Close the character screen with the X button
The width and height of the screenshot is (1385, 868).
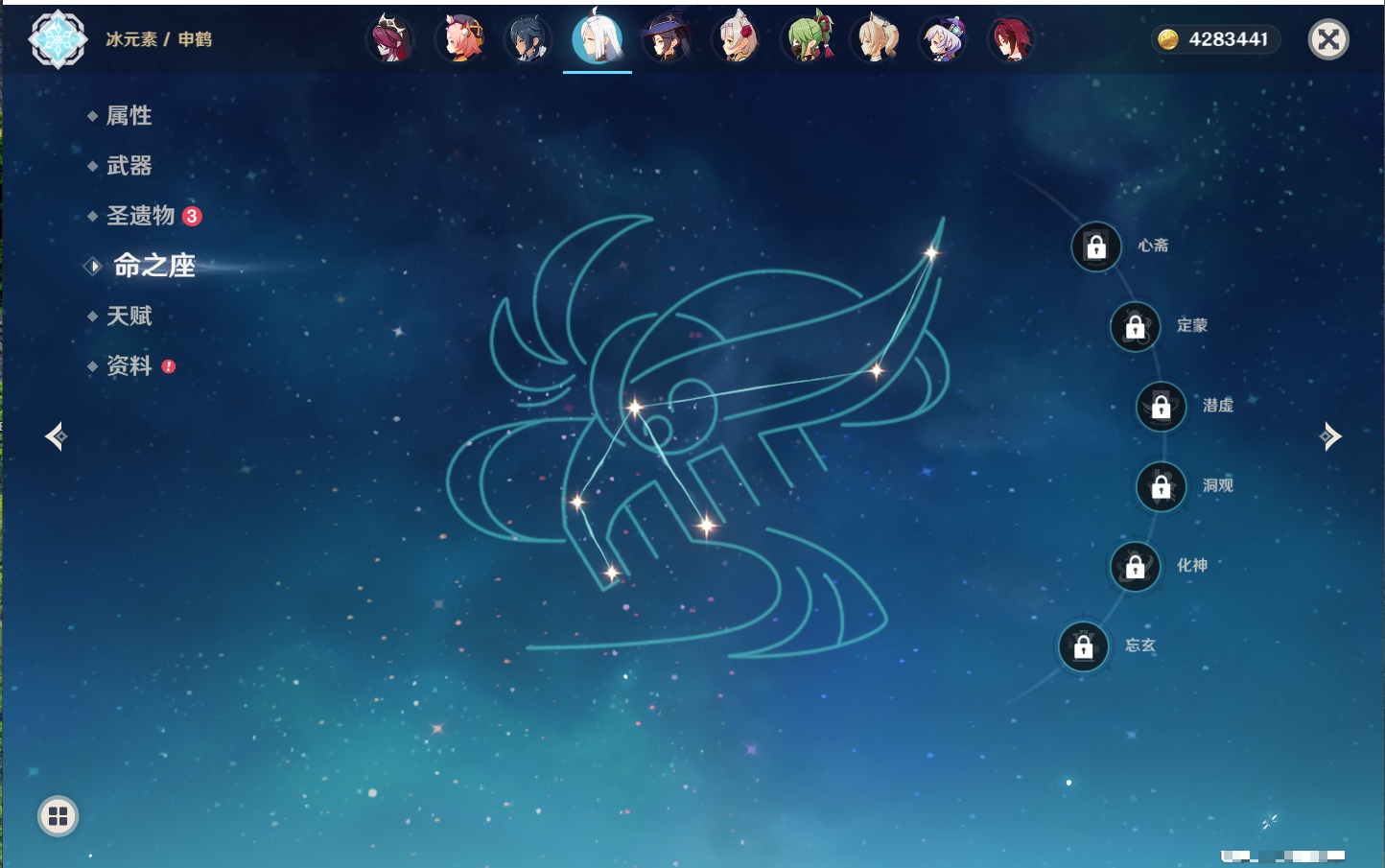pyautogui.click(x=1328, y=39)
